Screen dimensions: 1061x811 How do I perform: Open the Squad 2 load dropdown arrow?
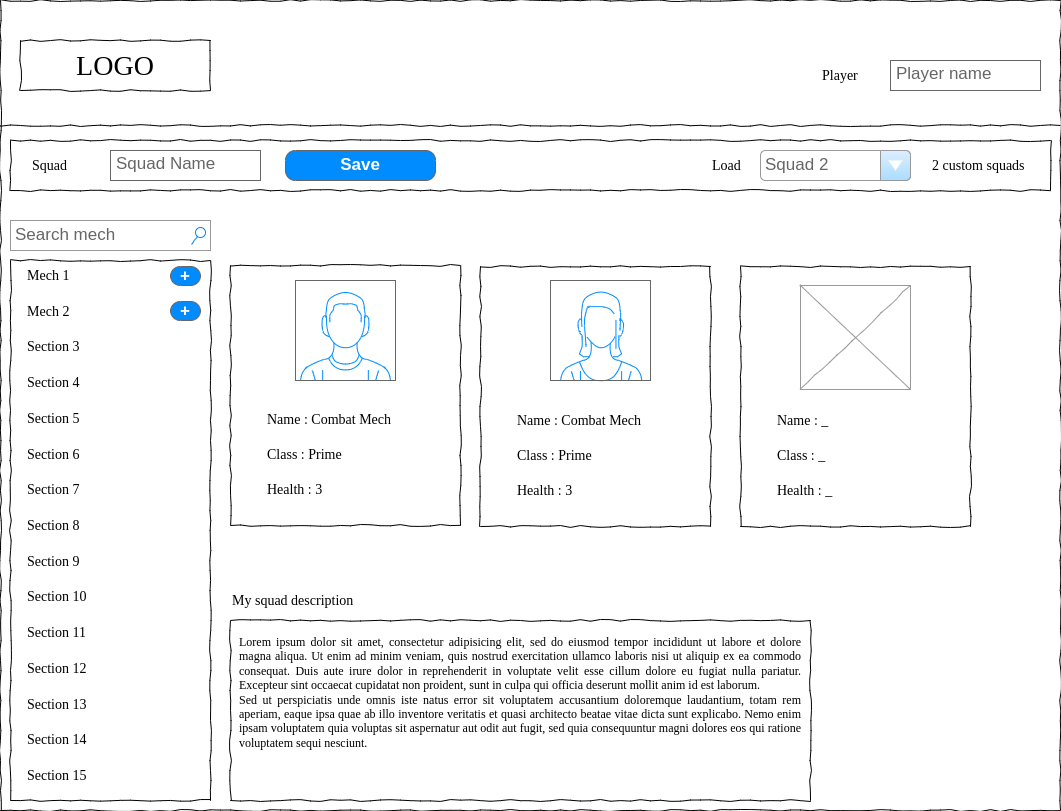click(895, 166)
